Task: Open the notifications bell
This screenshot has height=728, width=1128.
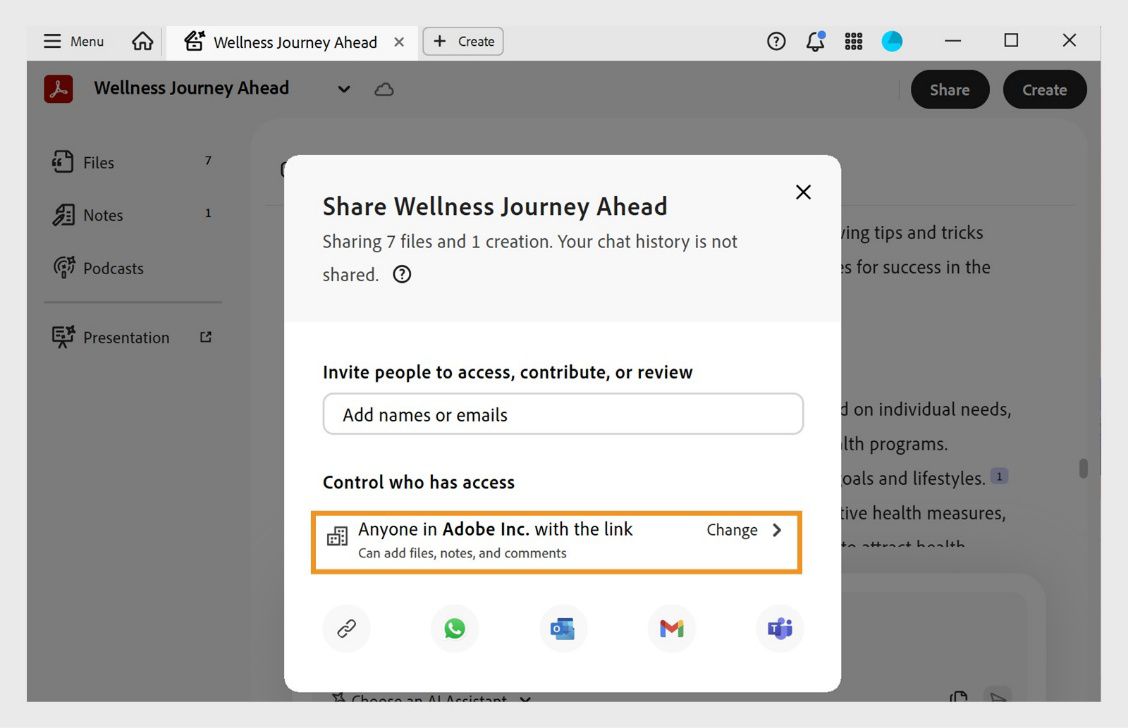Action: (815, 41)
